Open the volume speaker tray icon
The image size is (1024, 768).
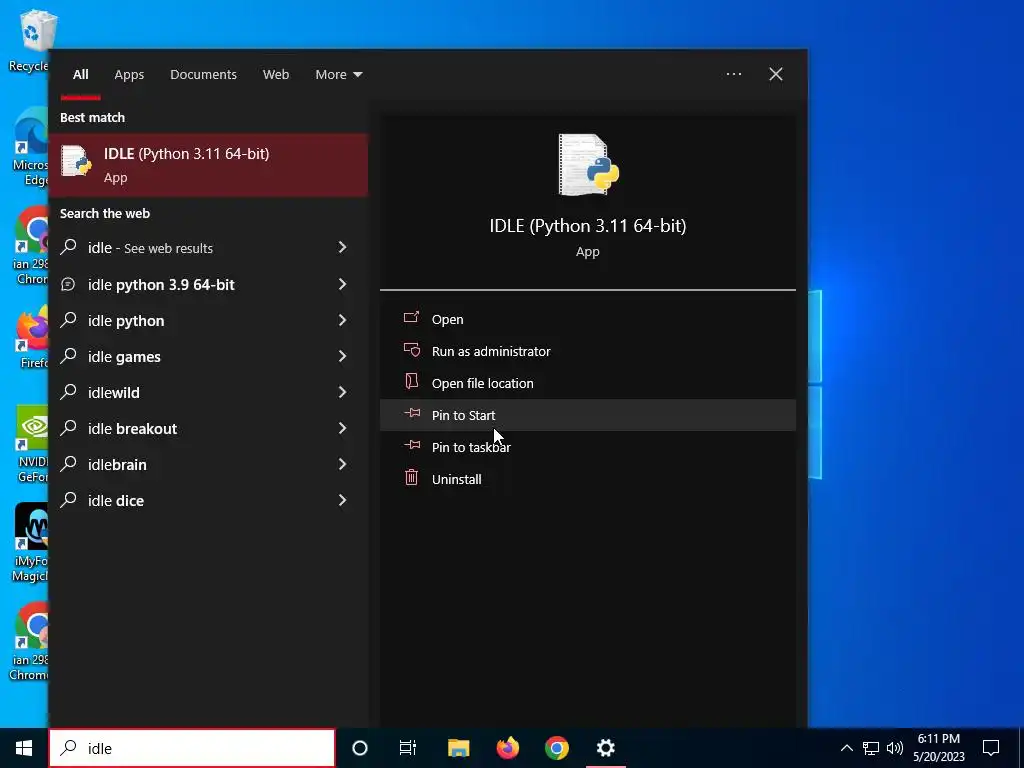click(x=895, y=748)
